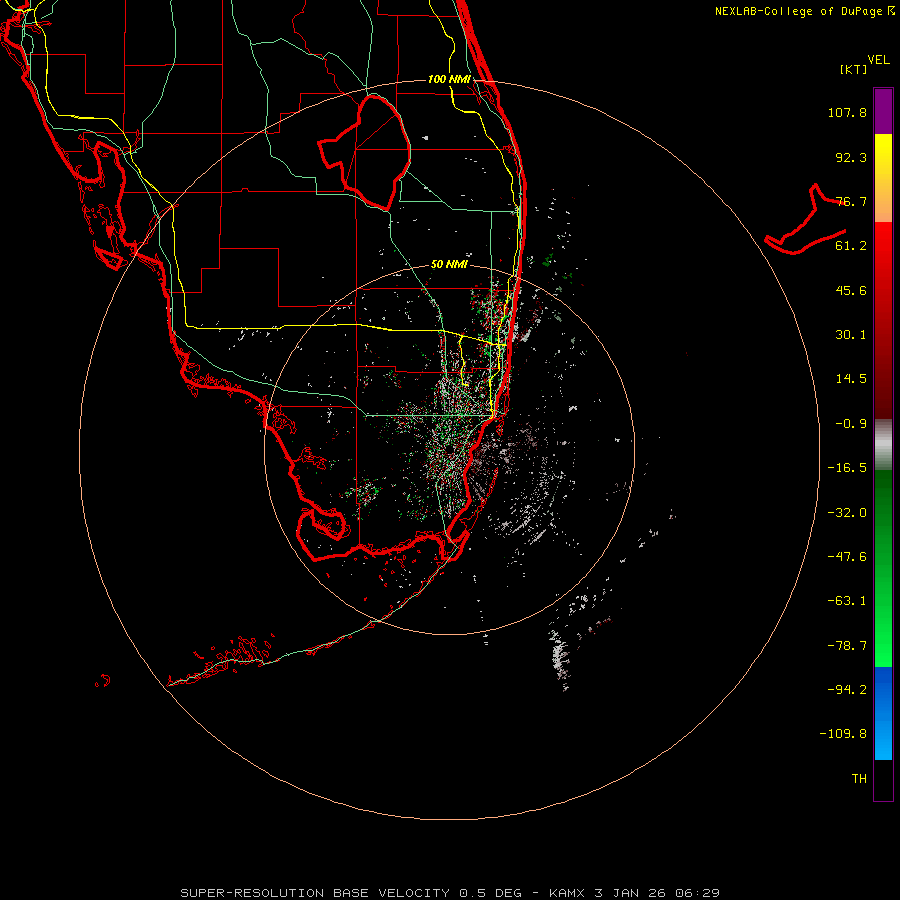The width and height of the screenshot is (900, 900).
Task: Click the Lake Okeechobee outline on map
Action: [365, 152]
